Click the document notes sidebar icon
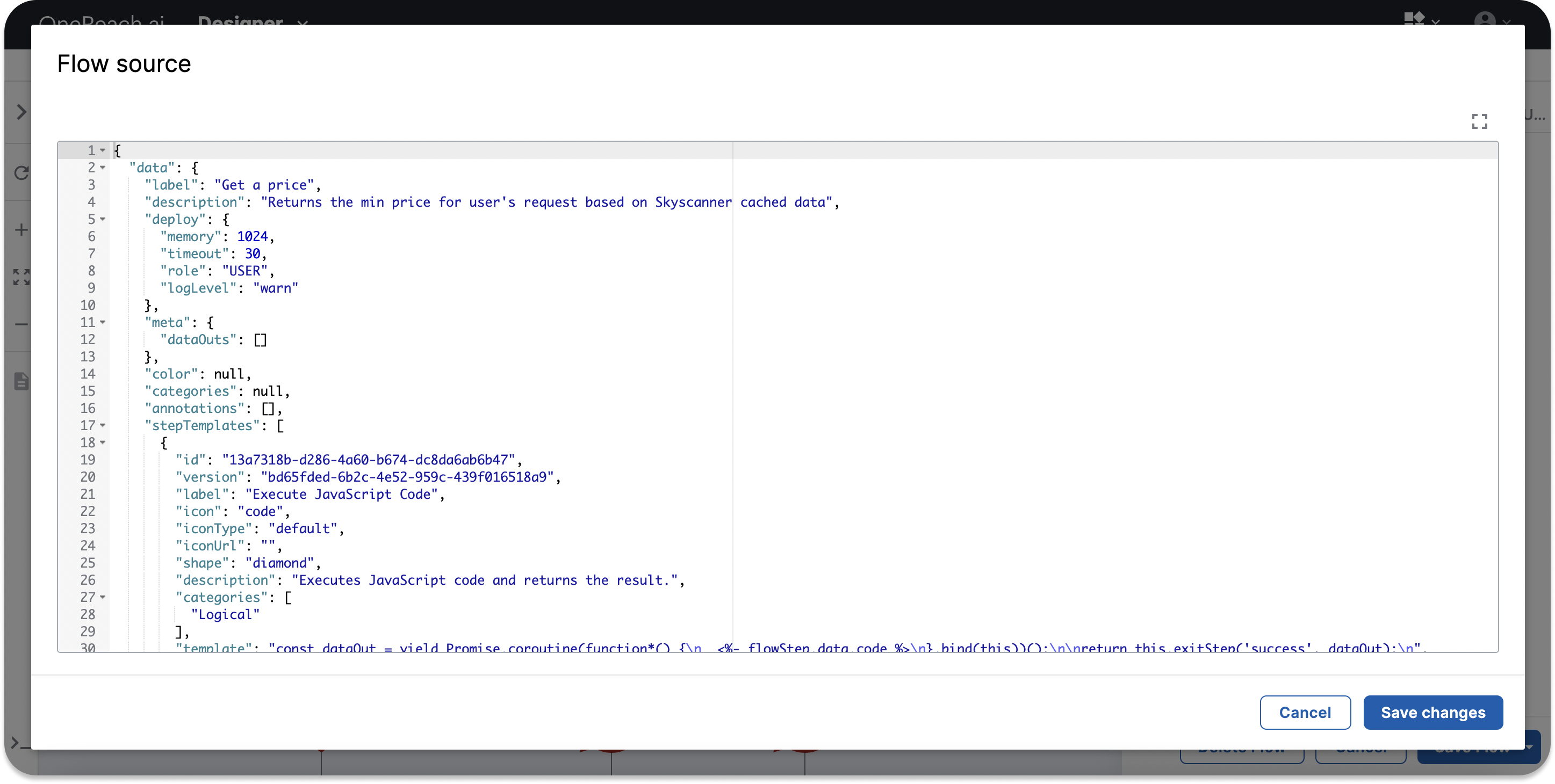Viewport: 1555px width, 784px height. pyautogui.click(x=21, y=381)
